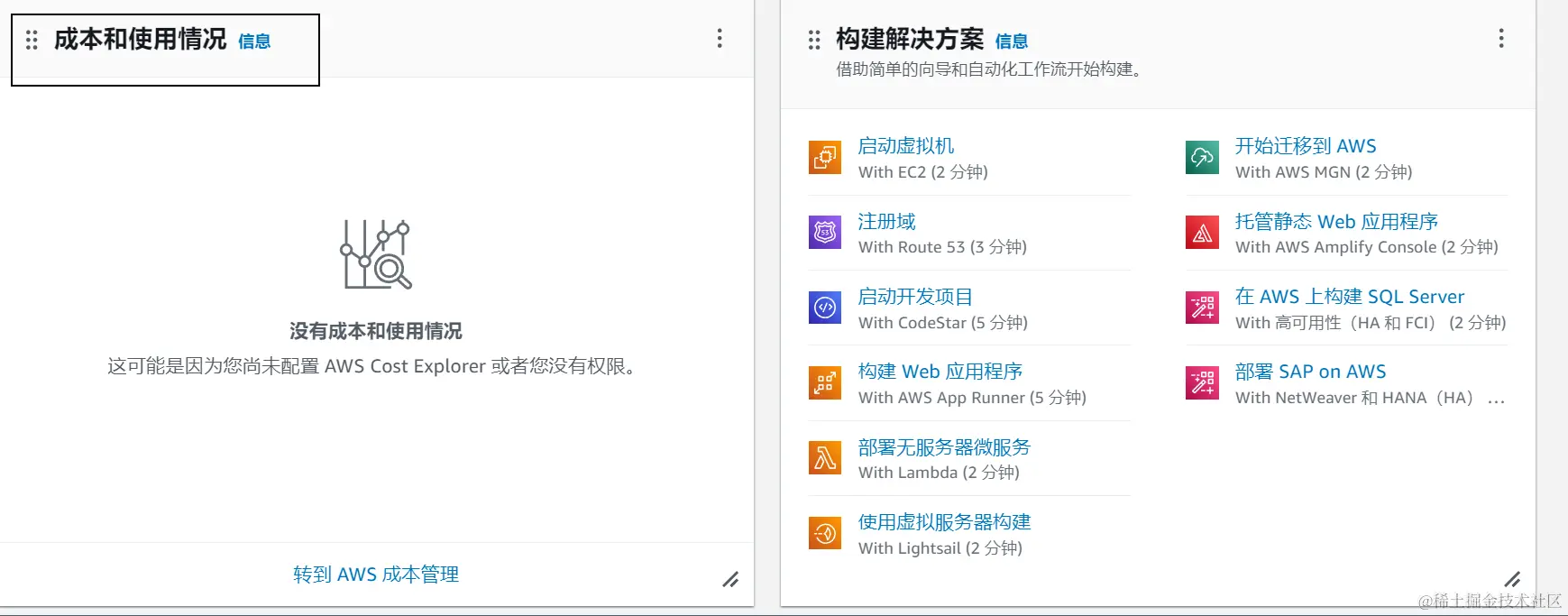Screen dimensions: 1568x616
Task: Open the 部署 SAP on AWS link
Action: 1311,372
